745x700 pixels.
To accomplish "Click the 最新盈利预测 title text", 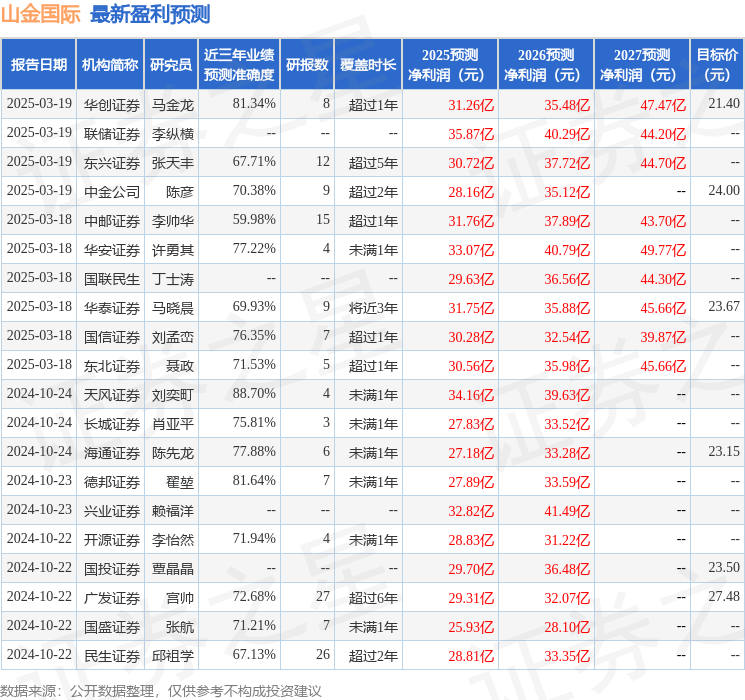I will 150,14.
